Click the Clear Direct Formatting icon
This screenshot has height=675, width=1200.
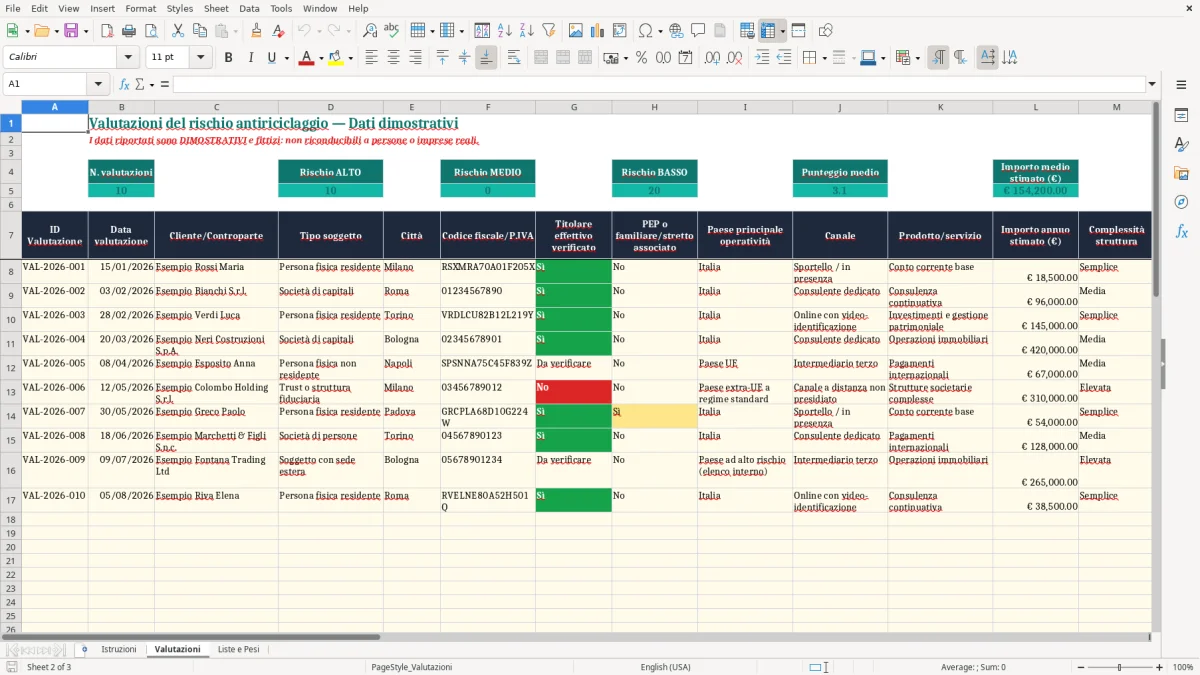click(x=279, y=31)
